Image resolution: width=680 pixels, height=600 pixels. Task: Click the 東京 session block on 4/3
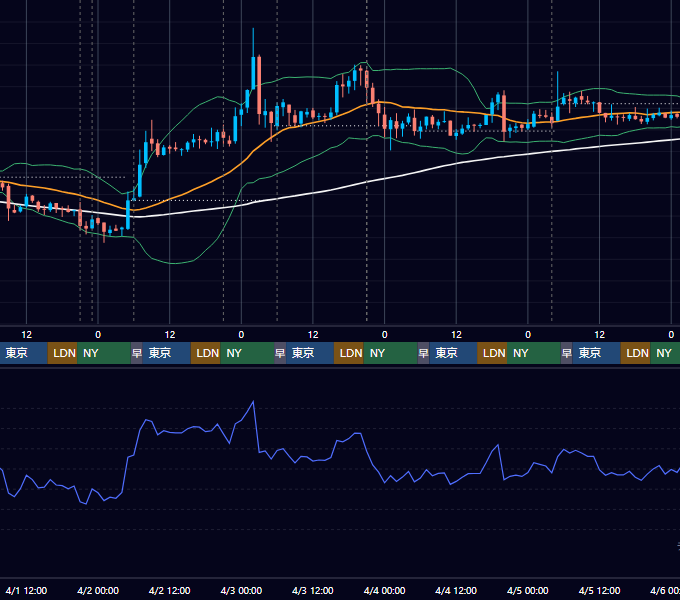[310, 353]
